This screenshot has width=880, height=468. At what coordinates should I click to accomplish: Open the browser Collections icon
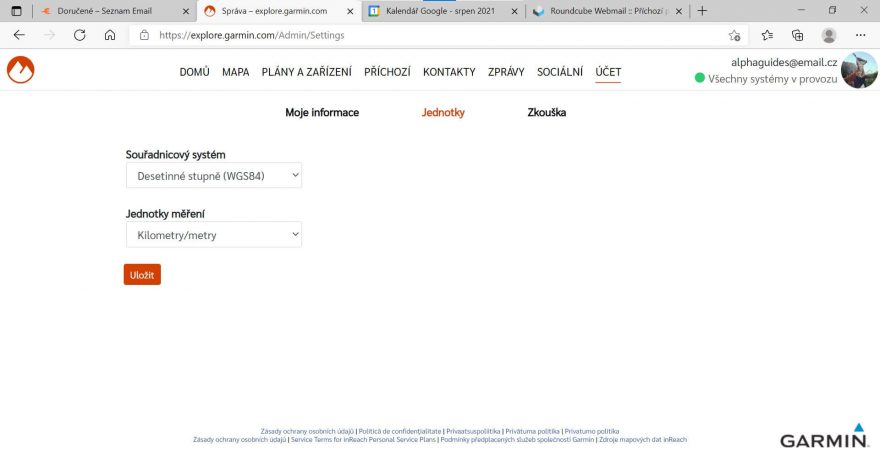point(798,35)
